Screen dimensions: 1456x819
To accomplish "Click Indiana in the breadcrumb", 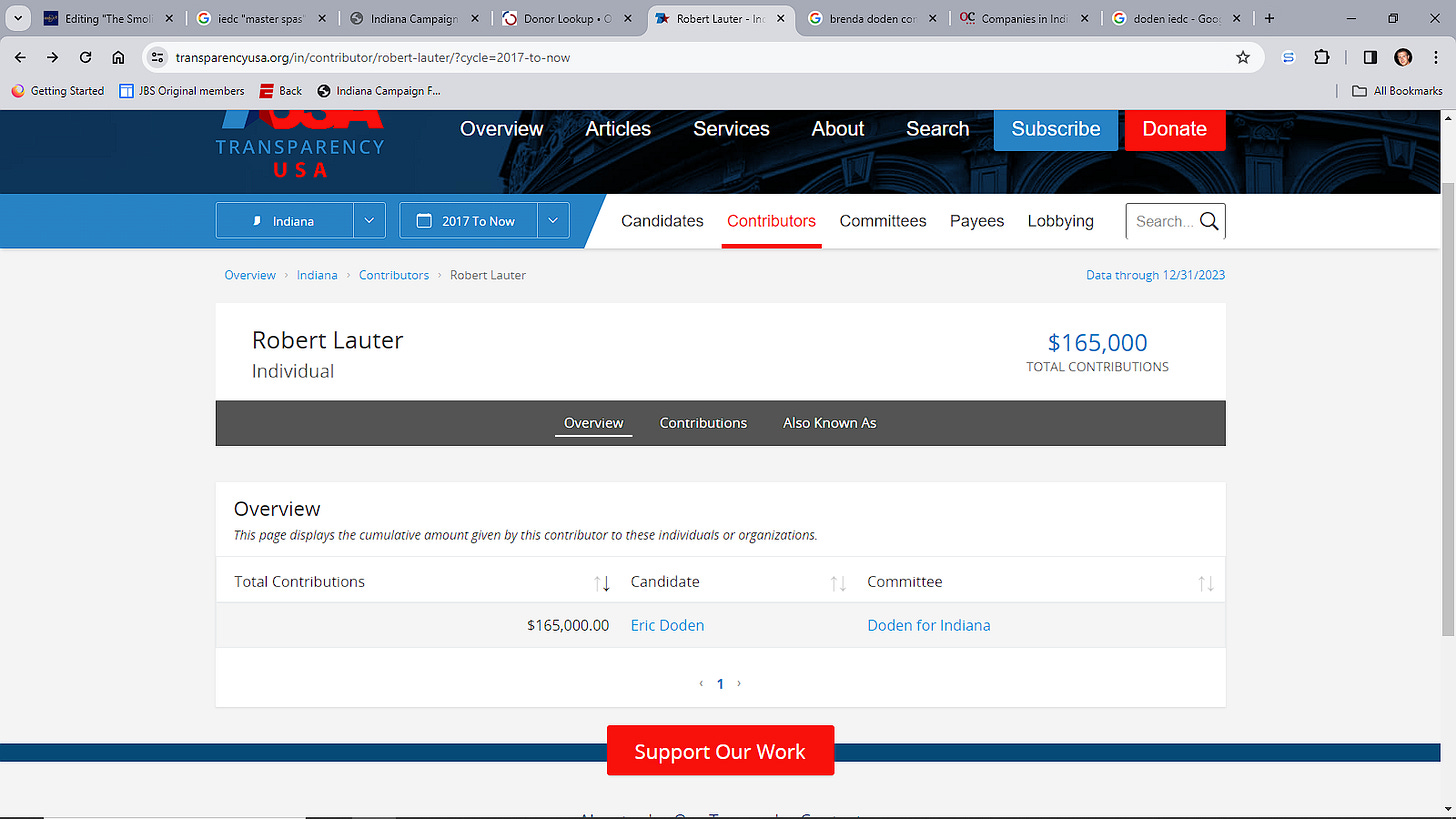I will click(x=317, y=275).
